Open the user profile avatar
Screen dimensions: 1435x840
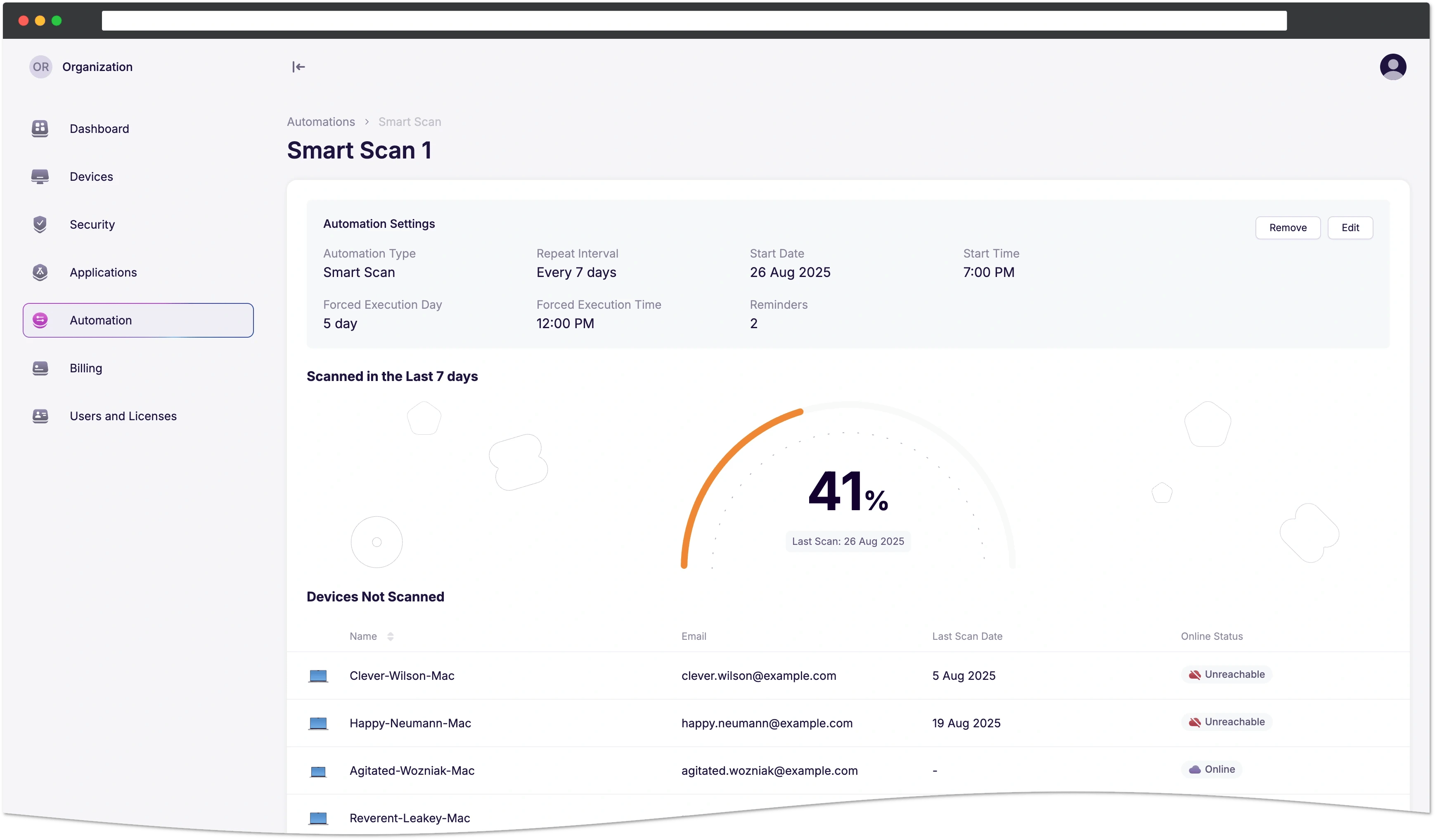pos(1393,66)
